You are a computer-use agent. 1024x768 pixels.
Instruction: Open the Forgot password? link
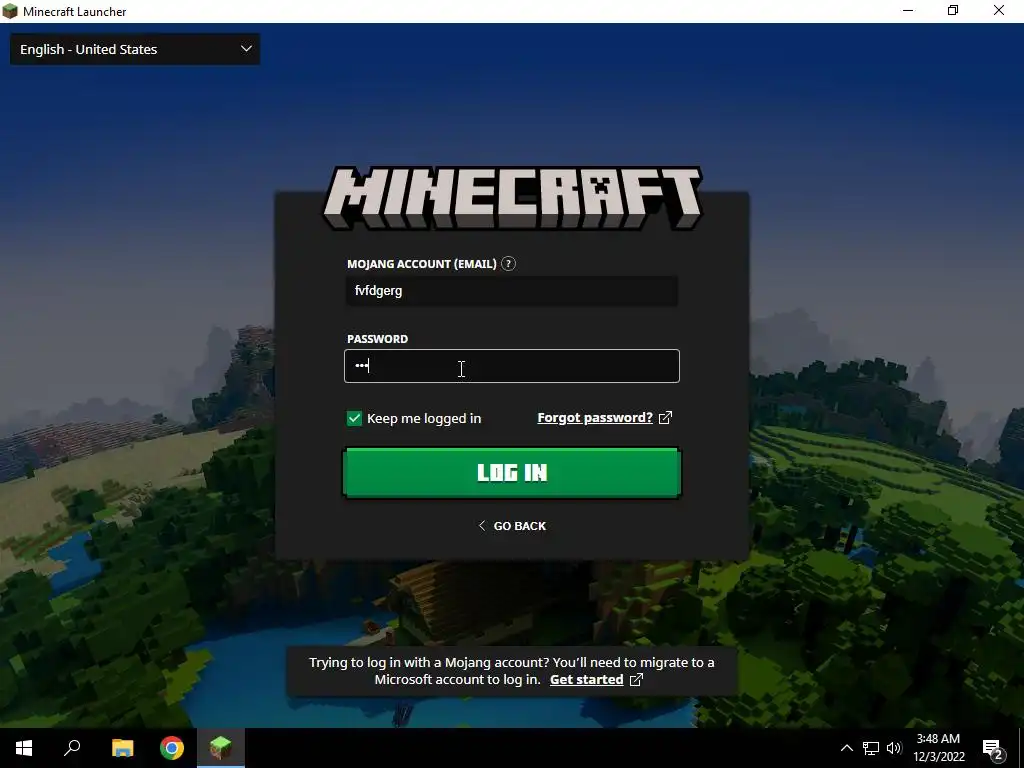pyautogui.click(x=595, y=418)
